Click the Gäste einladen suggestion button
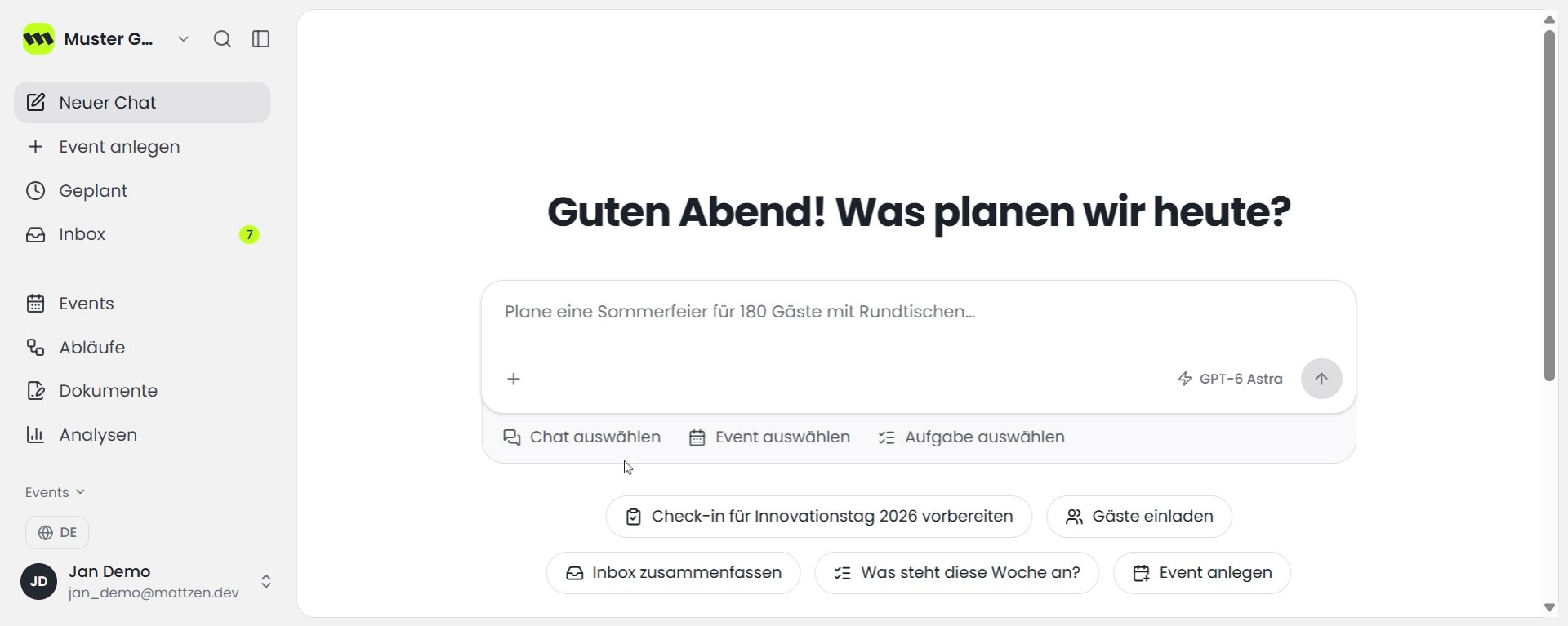Screen dimensions: 1568x626 tap(1139, 517)
